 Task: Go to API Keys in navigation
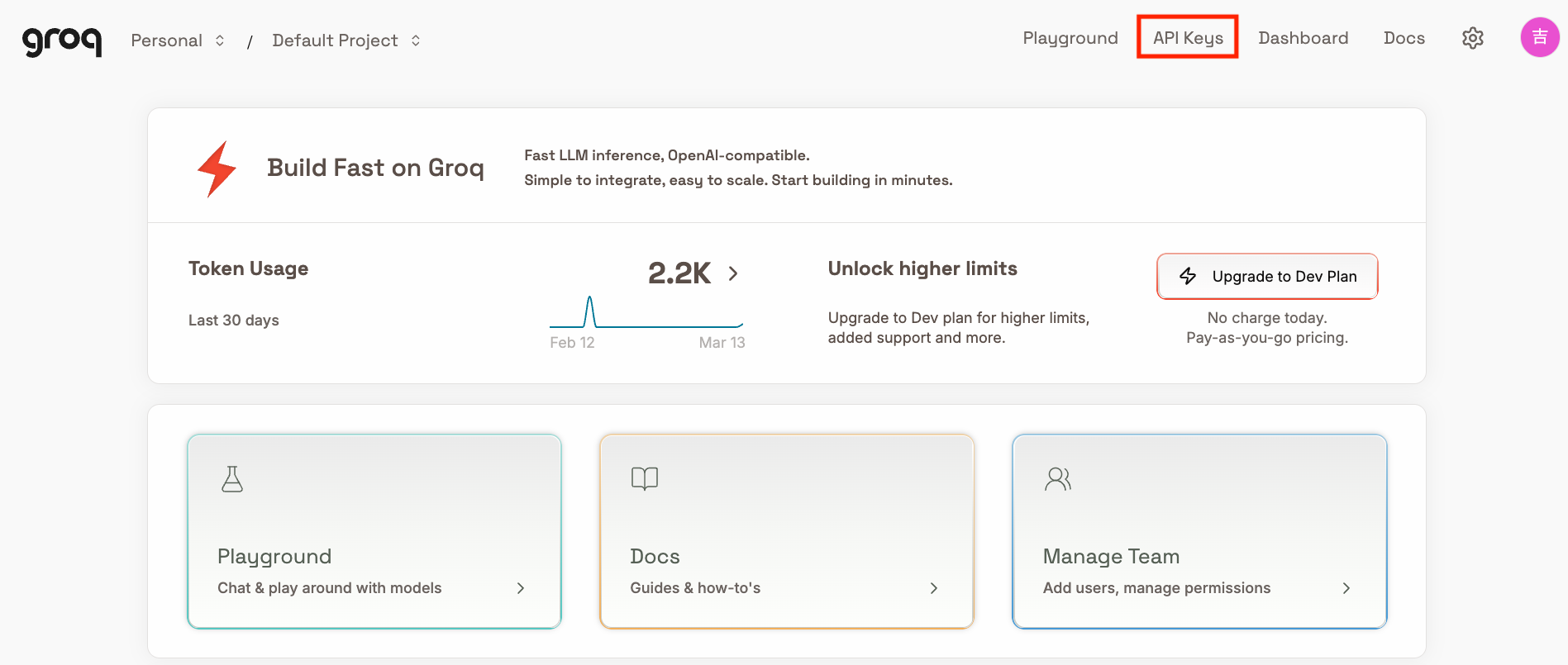click(1187, 38)
